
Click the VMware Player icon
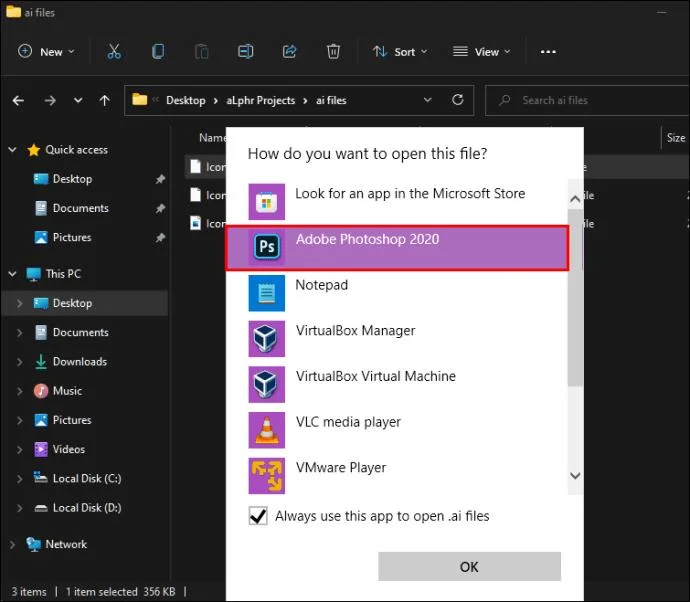(x=267, y=476)
